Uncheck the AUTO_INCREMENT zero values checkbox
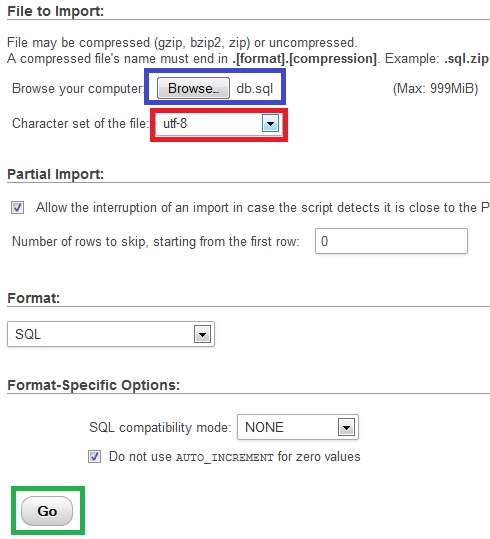This screenshot has height=539, width=490. [94, 456]
